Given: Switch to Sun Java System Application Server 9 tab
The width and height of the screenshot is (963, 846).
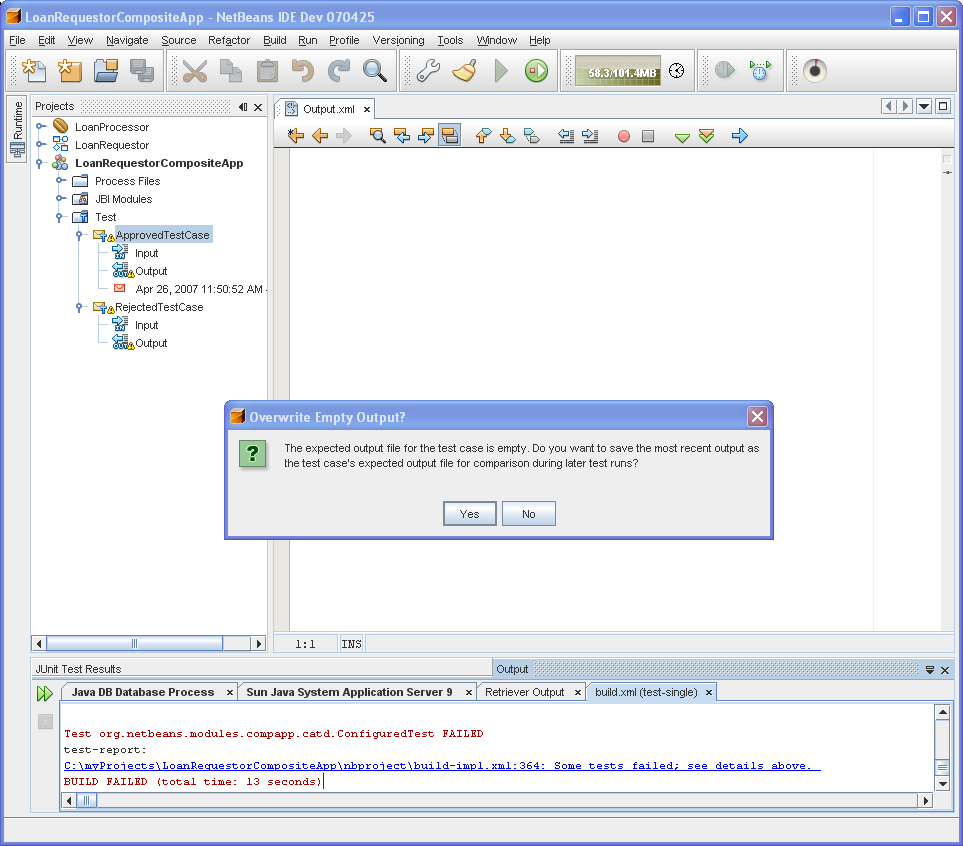Looking at the screenshot, I should pos(349,692).
